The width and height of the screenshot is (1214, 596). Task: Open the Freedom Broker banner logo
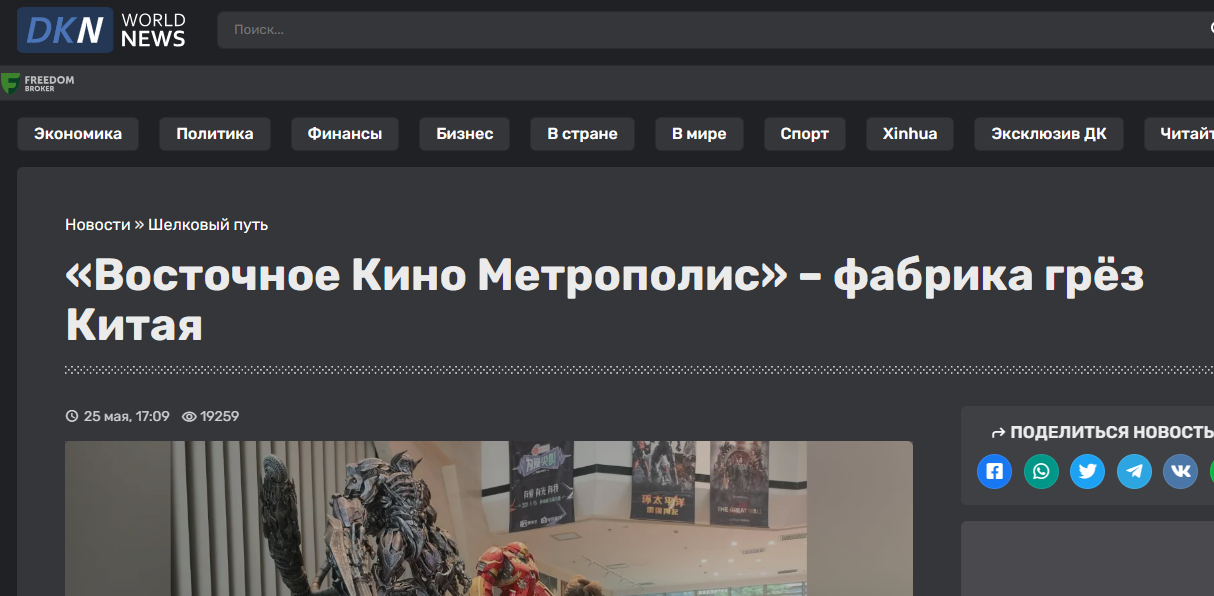click(38, 83)
